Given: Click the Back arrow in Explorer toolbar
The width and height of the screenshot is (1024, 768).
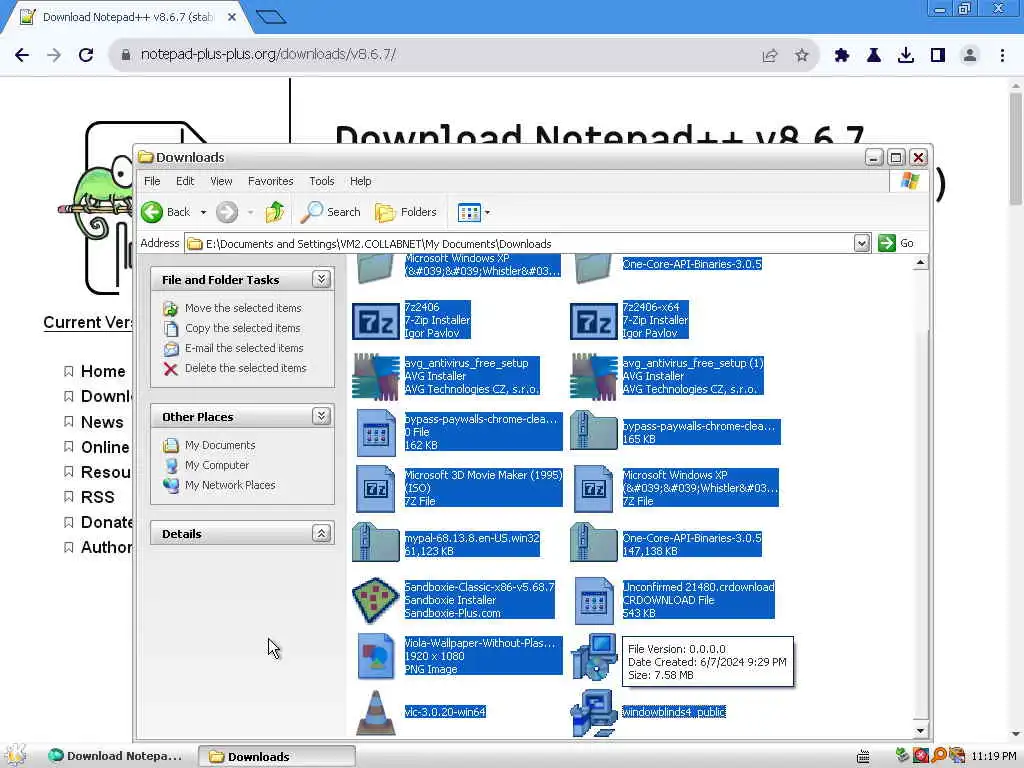Looking at the screenshot, I should point(152,212).
